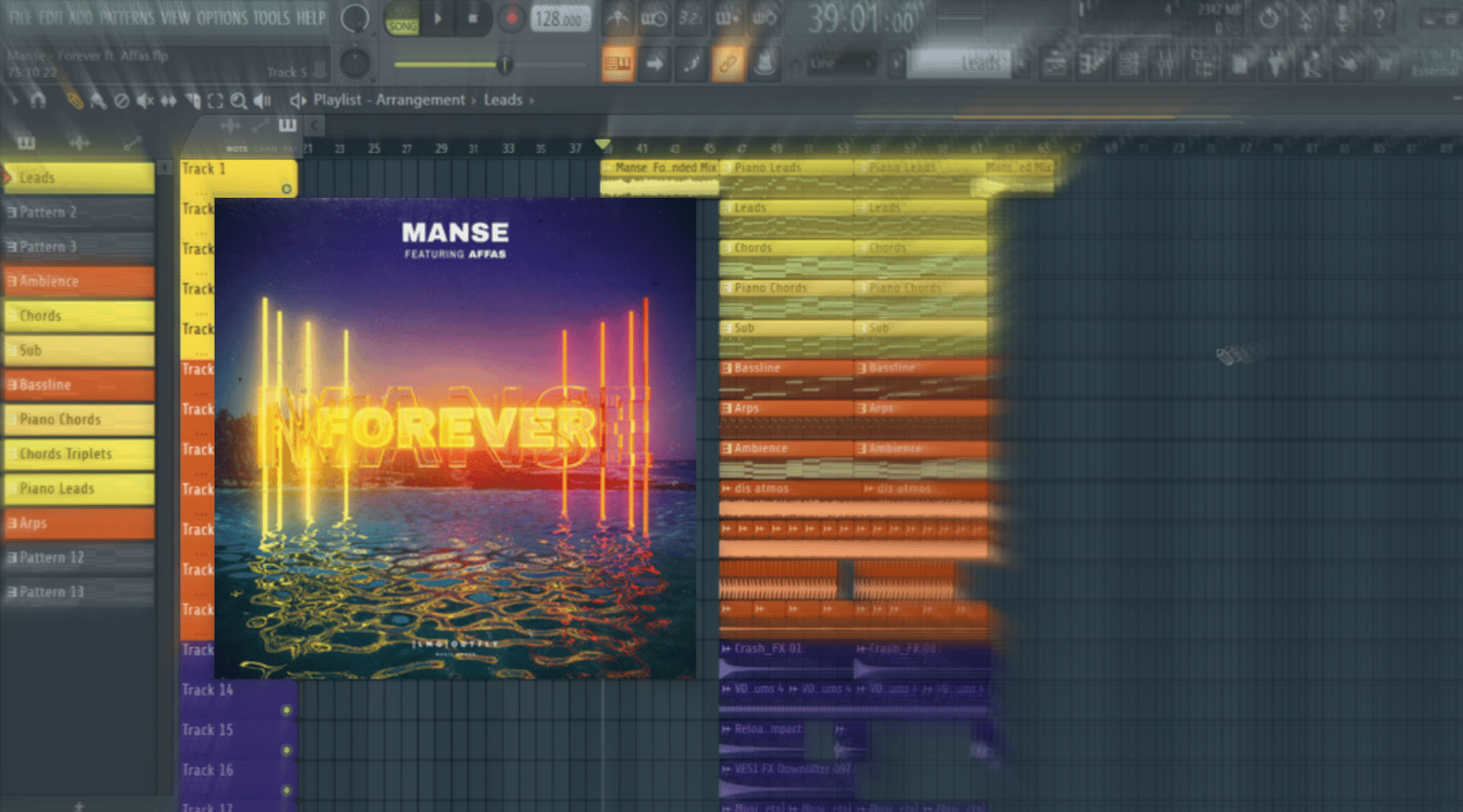Open the FILE menu
The height and width of the screenshot is (812, 1463).
click(20, 18)
